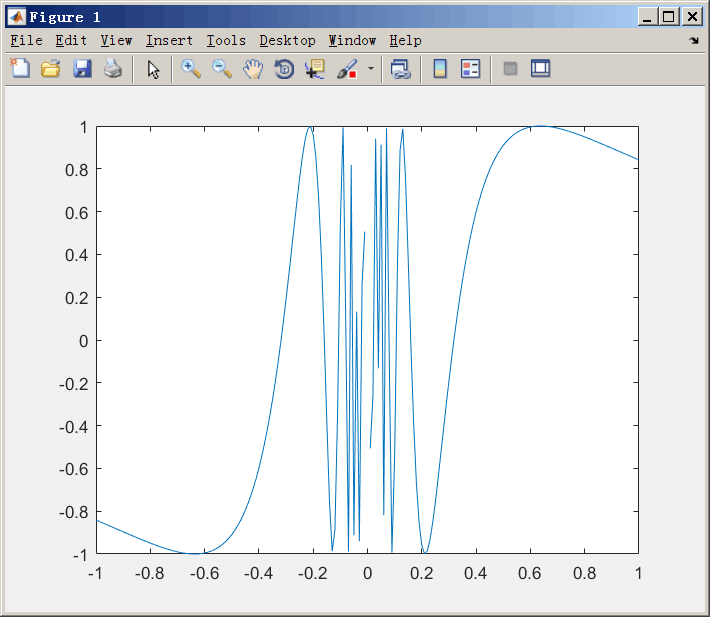Click the MATLAB logo in the title bar
Screen dimensions: 710x617
(17, 17)
